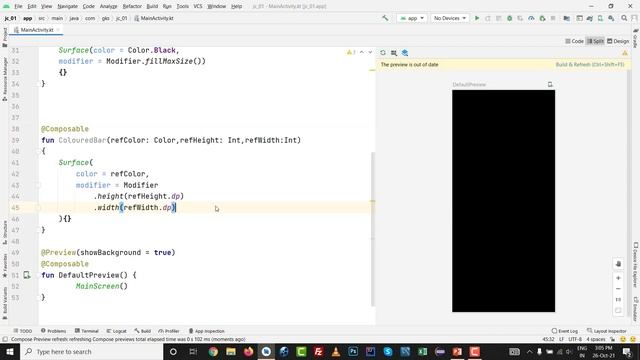
Task: Open SDK Manager icon in toolbar
Action: [x=611, y=18]
